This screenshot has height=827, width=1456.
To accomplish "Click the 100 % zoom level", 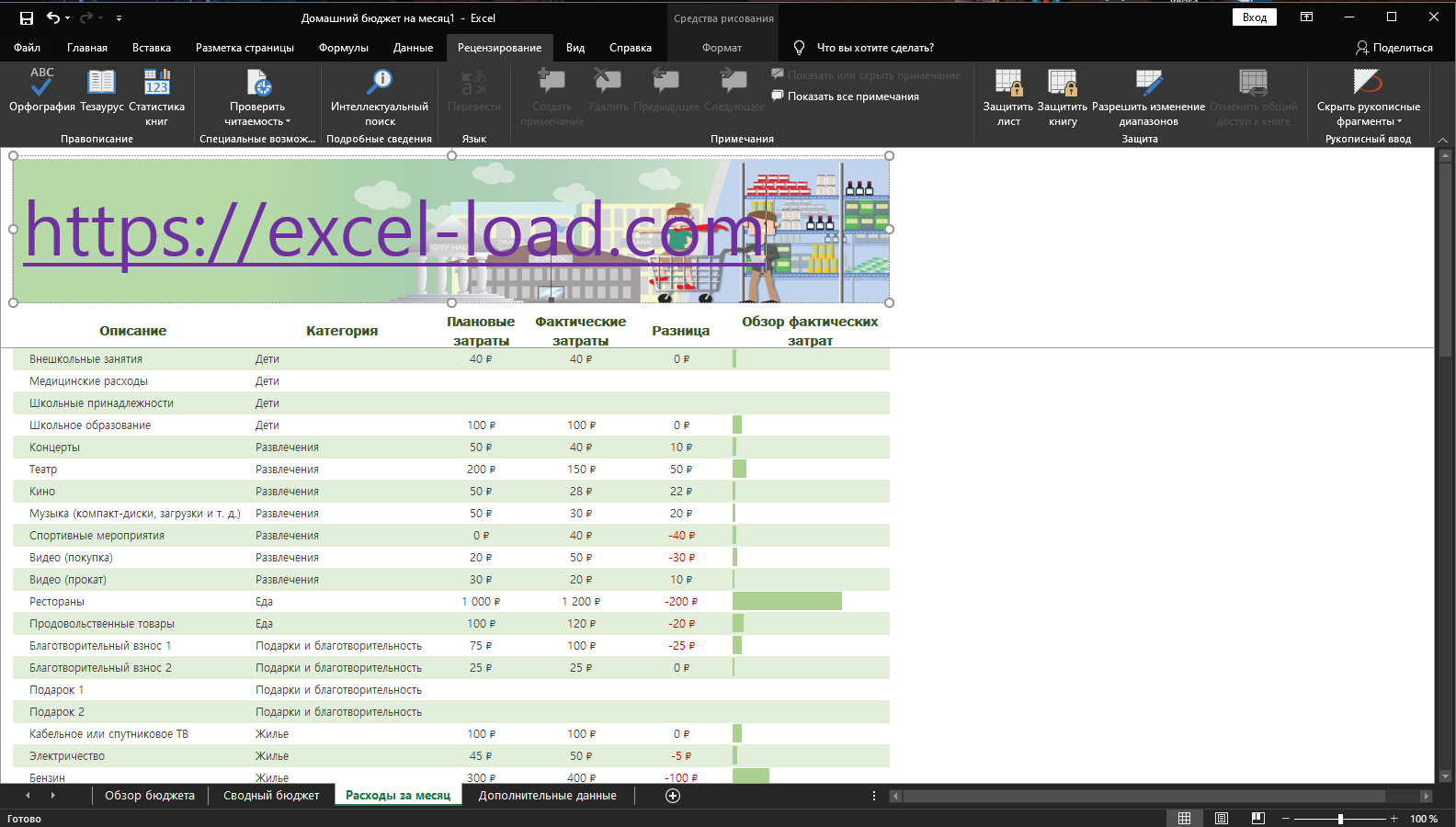I will [1424, 819].
